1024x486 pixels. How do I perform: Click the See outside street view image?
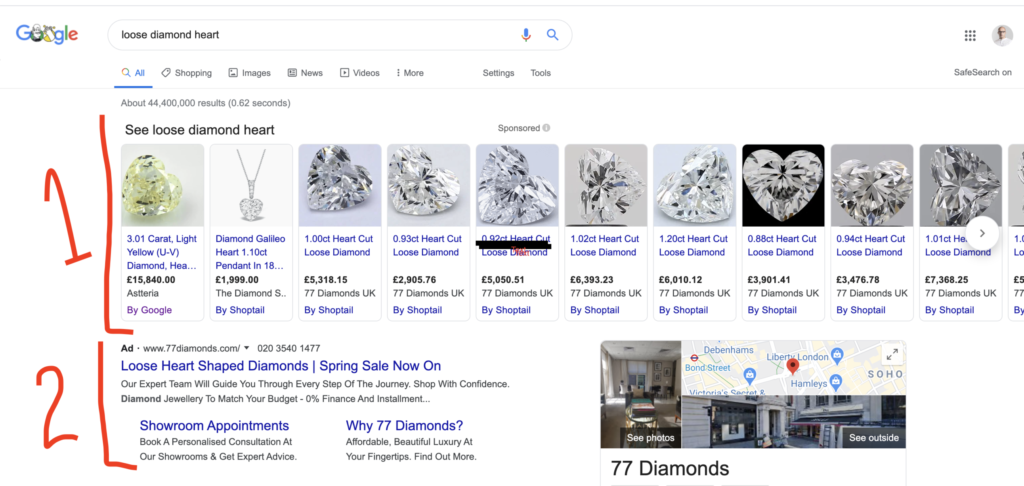coord(793,421)
